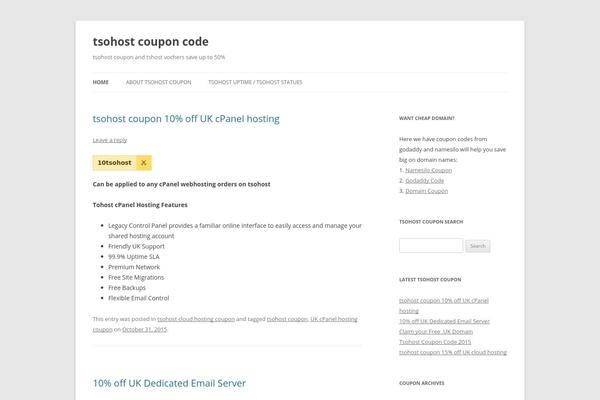Image resolution: width=600 pixels, height=400 pixels.
Task: Click the tsohost coupon code site title
Action: [150, 41]
